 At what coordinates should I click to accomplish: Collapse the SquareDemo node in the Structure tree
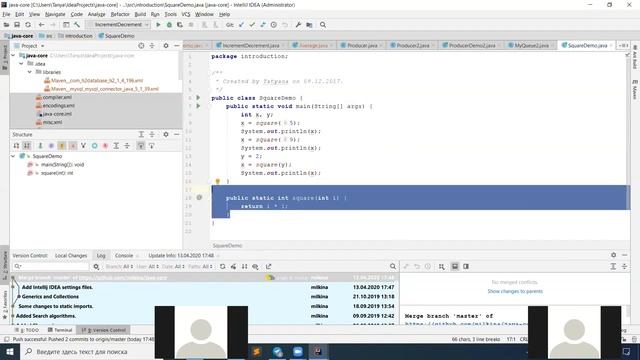click(13, 156)
